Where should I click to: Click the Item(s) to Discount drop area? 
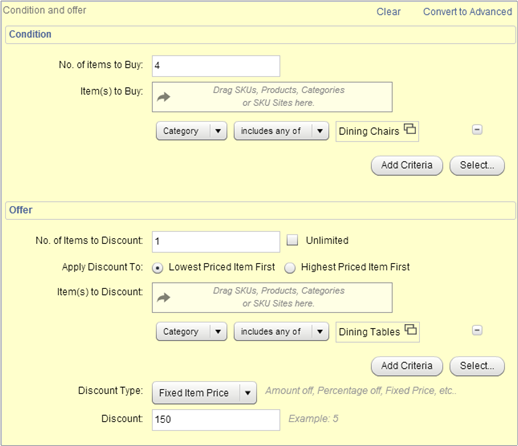coord(272,298)
